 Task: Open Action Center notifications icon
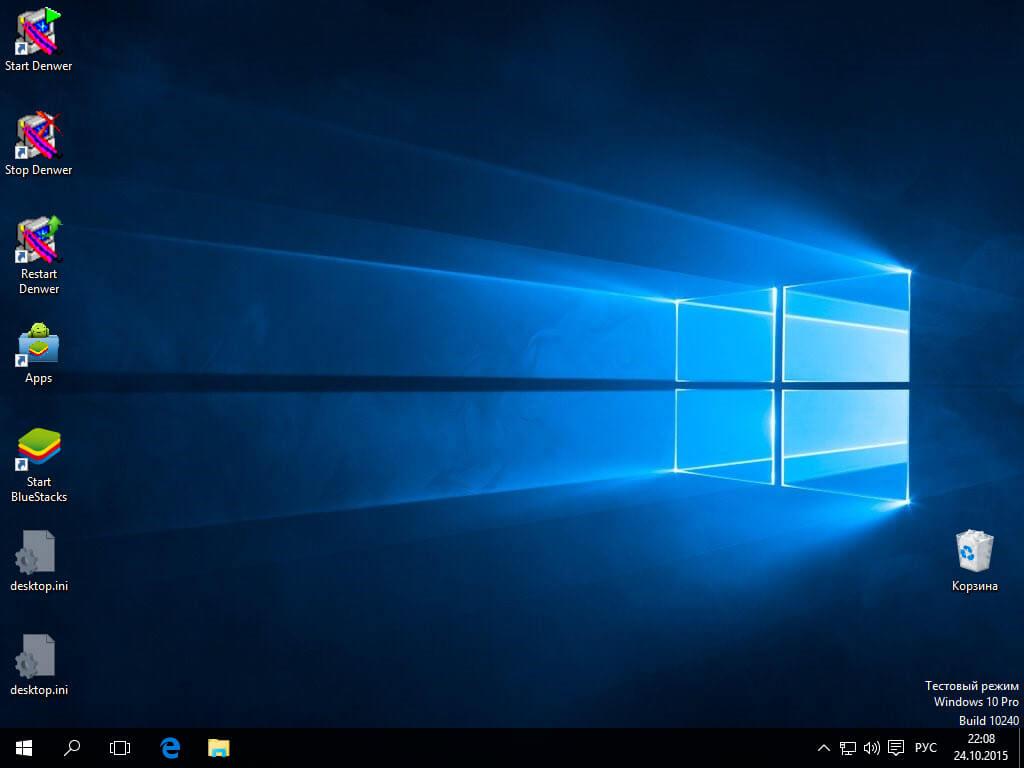point(896,748)
